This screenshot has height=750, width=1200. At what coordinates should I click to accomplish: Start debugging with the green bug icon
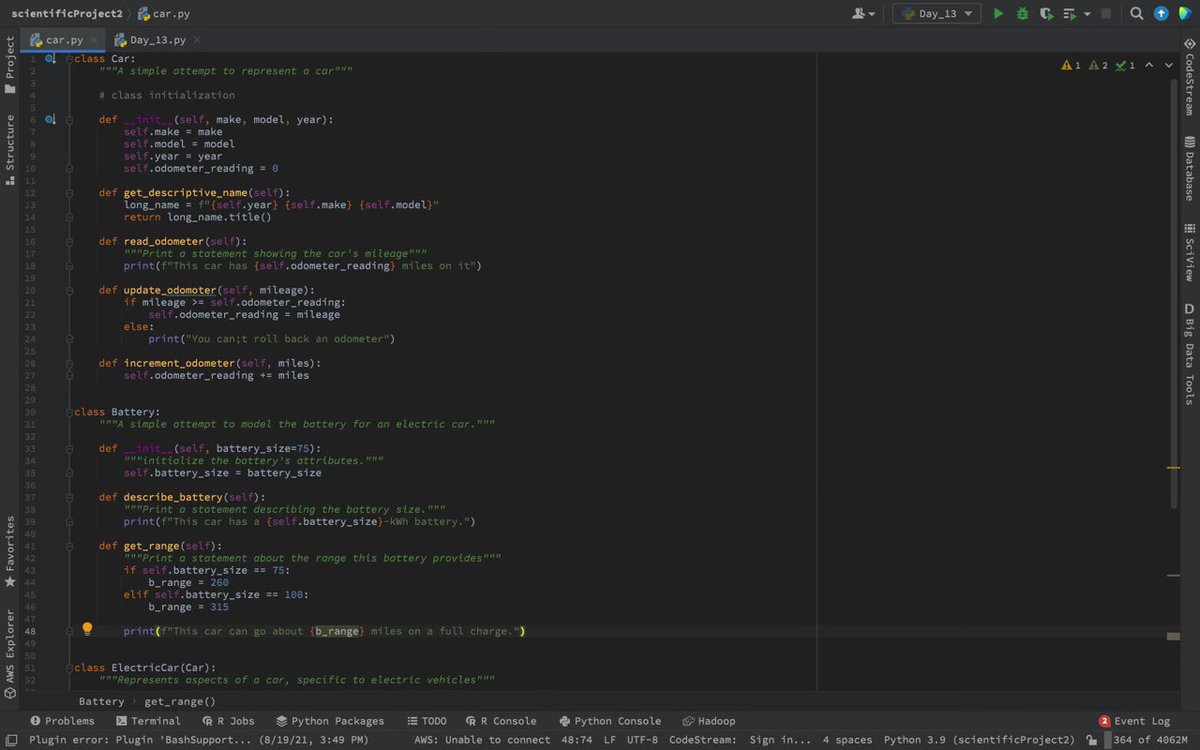pyautogui.click(x=1022, y=14)
